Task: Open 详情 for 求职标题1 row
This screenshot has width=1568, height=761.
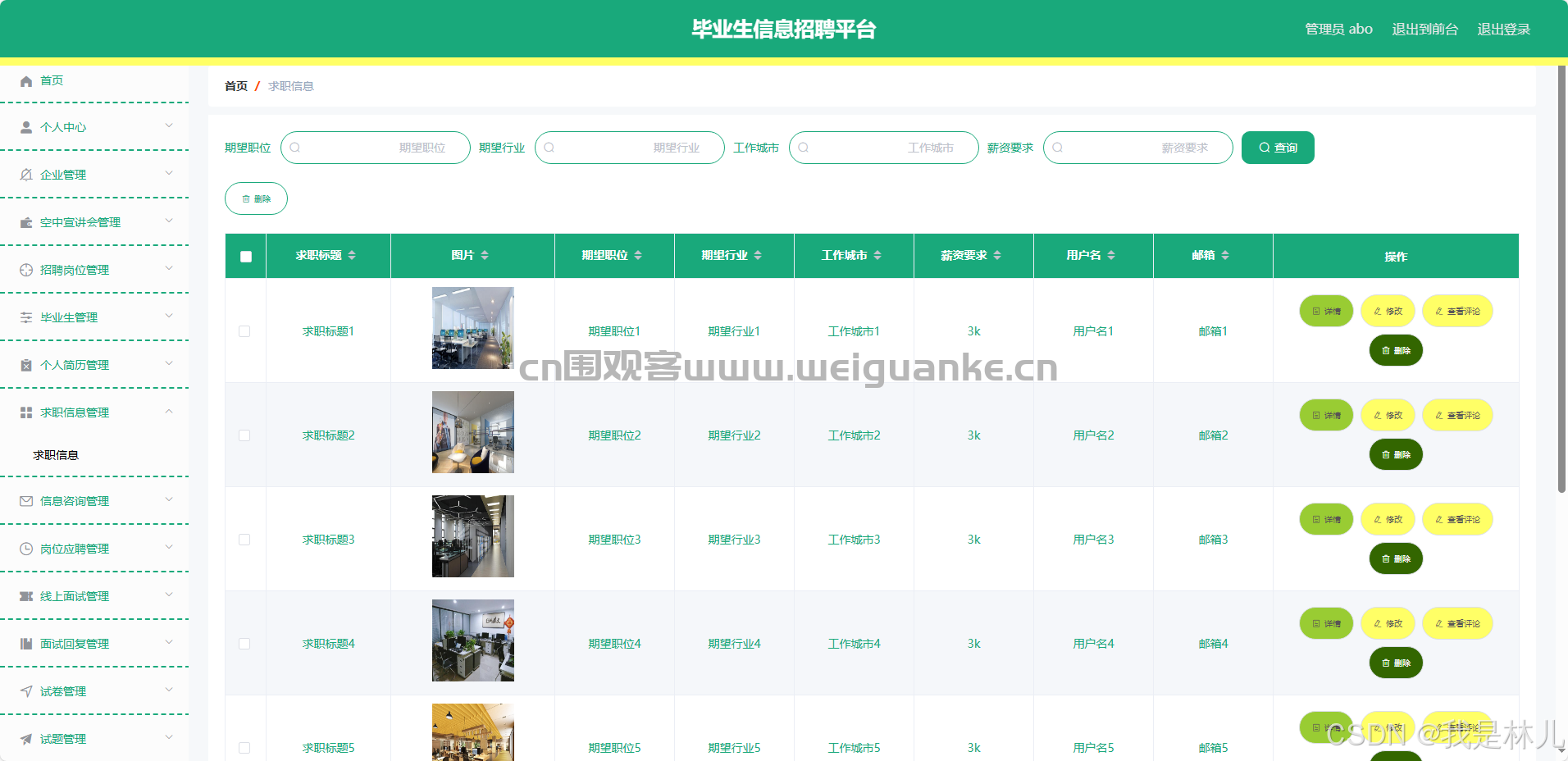Action: pyautogui.click(x=1326, y=311)
